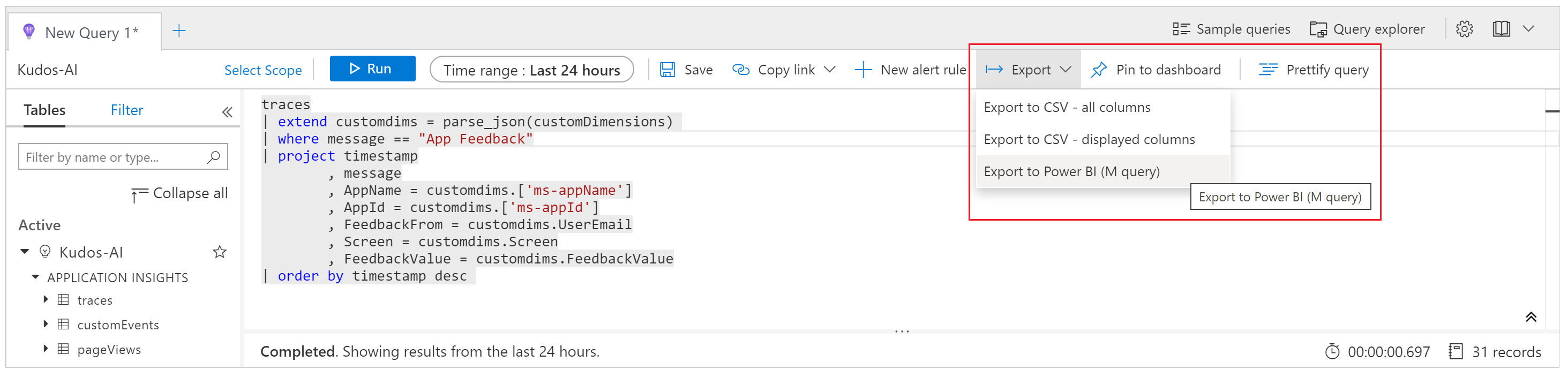Toggle the Export dropdown menu
1568x377 pixels.
[x=1028, y=70]
